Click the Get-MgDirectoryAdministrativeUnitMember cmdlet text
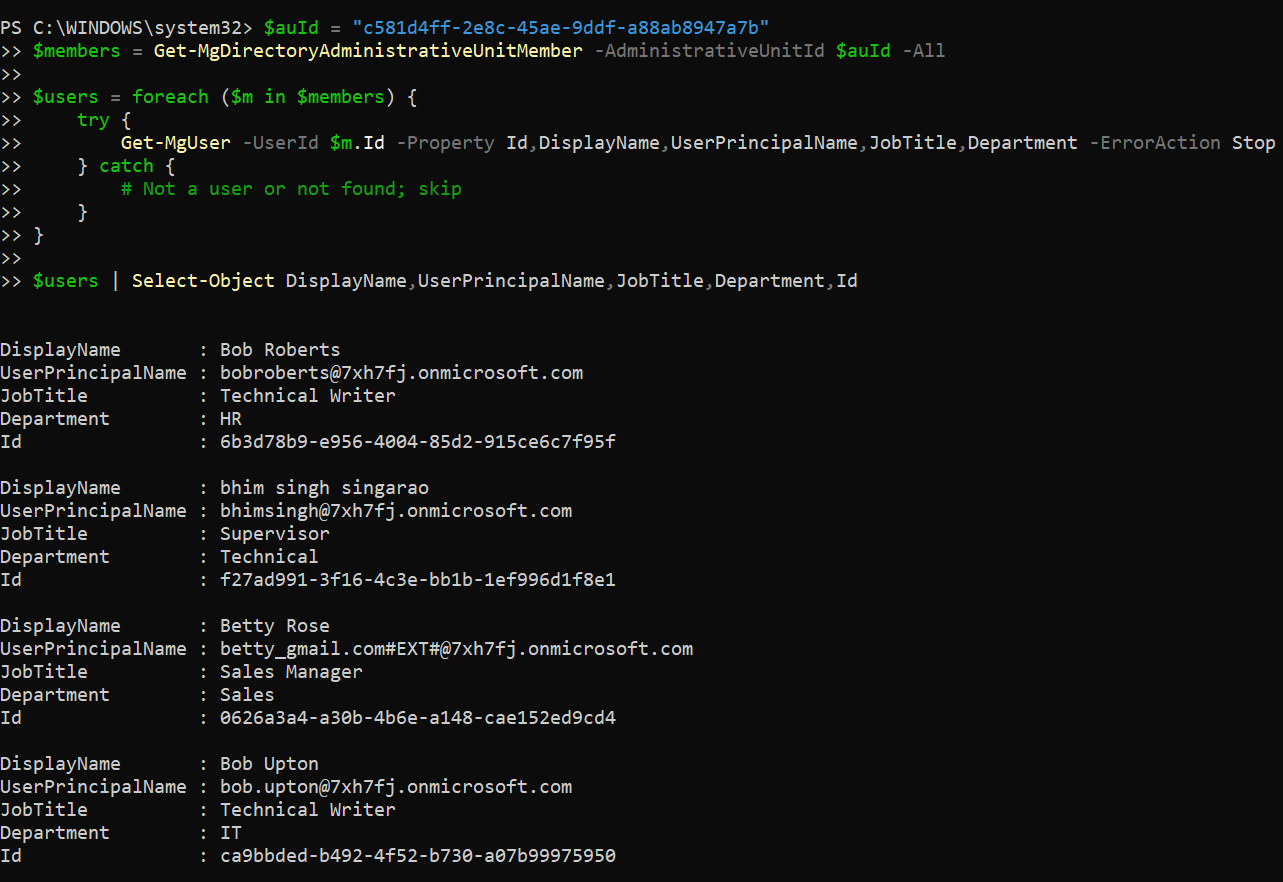Viewport: 1283px width, 882px height. coord(368,50)
